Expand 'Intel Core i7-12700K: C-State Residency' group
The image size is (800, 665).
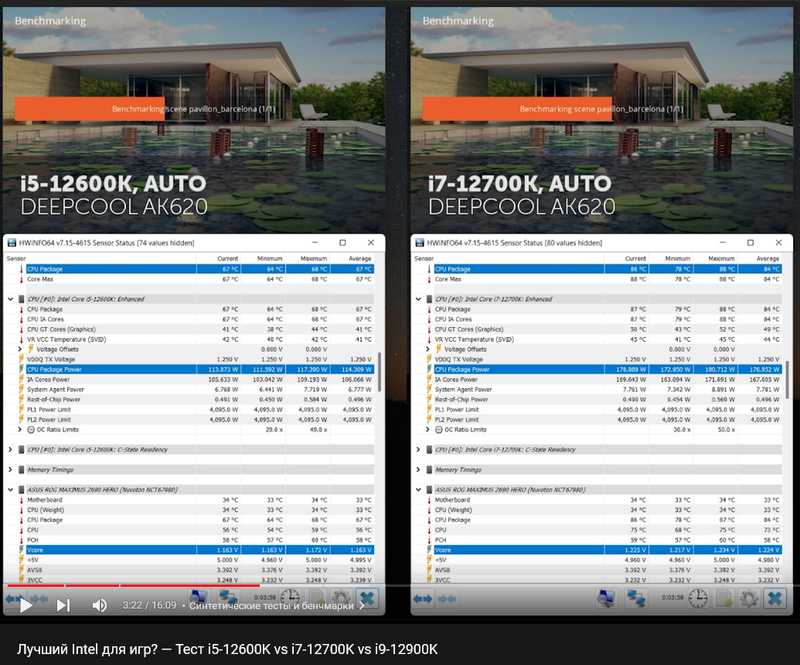click(x=418, y=450)
